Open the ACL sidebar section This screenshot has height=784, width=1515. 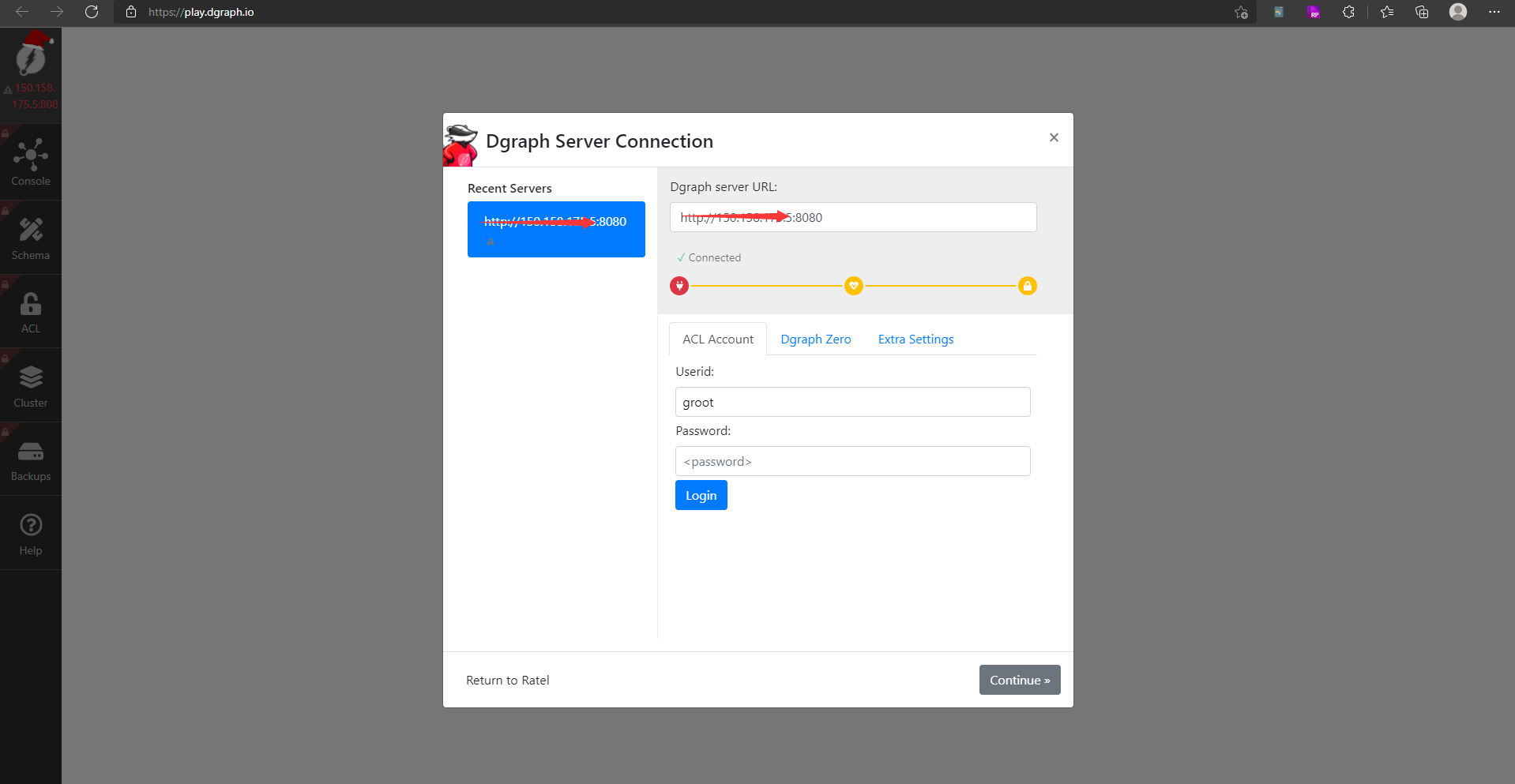pos(31,313)
